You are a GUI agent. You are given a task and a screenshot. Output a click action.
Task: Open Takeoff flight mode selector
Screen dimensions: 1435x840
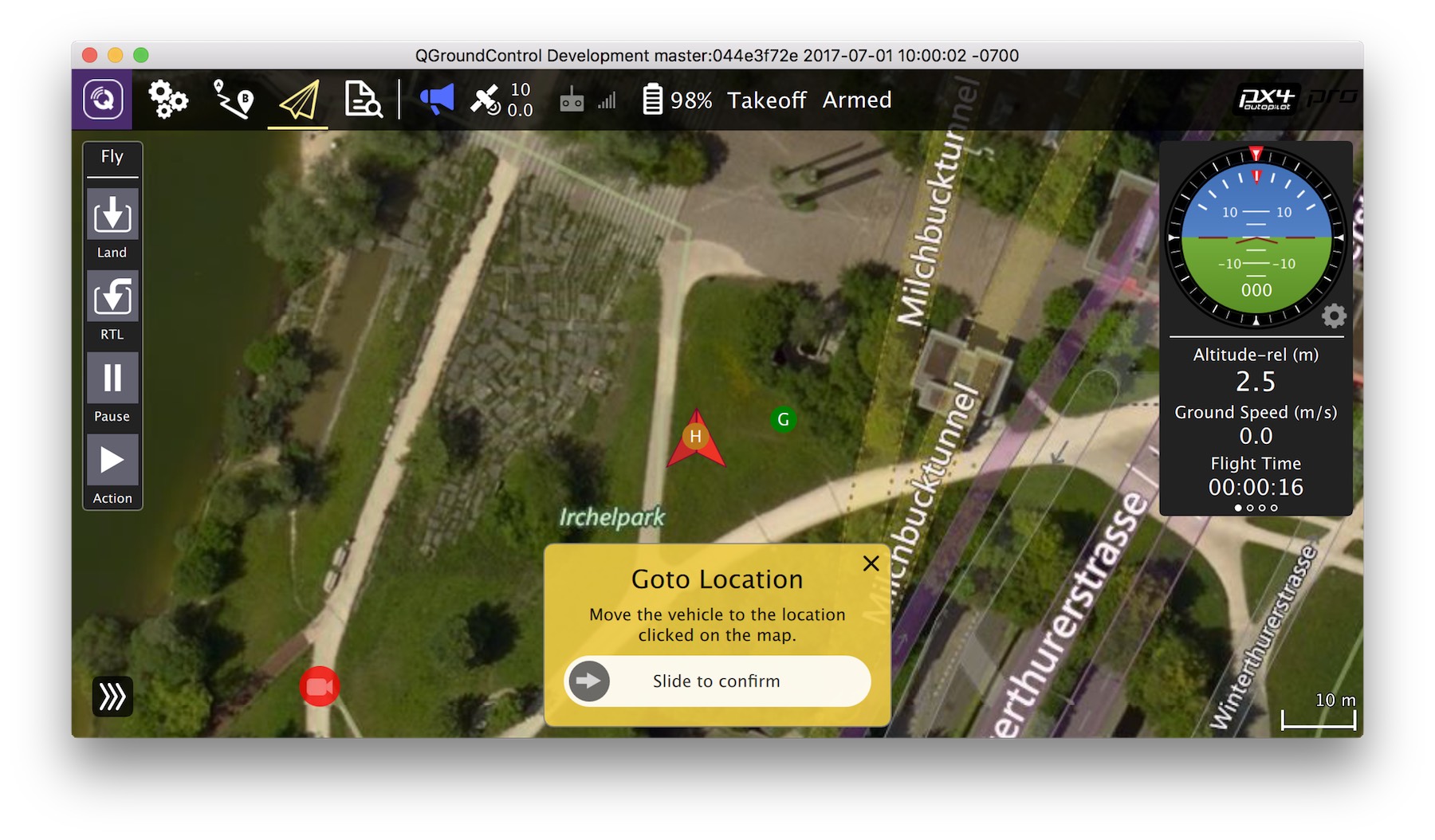click(x=766, y=100)
